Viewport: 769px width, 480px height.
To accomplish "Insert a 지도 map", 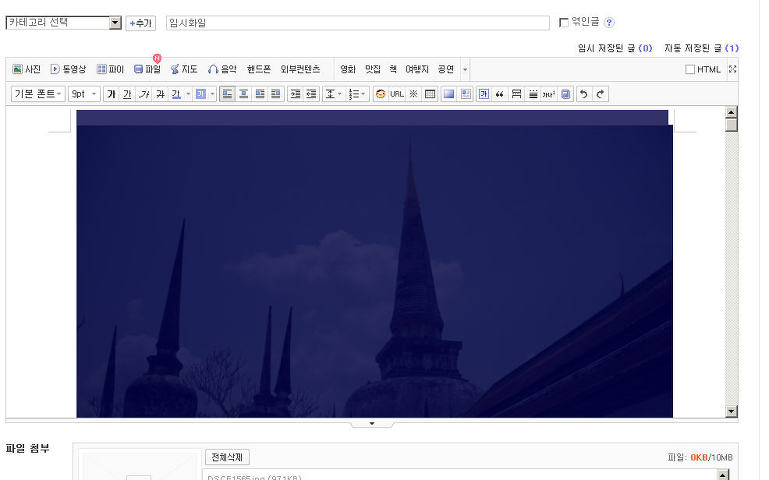I will pos(184,69).
